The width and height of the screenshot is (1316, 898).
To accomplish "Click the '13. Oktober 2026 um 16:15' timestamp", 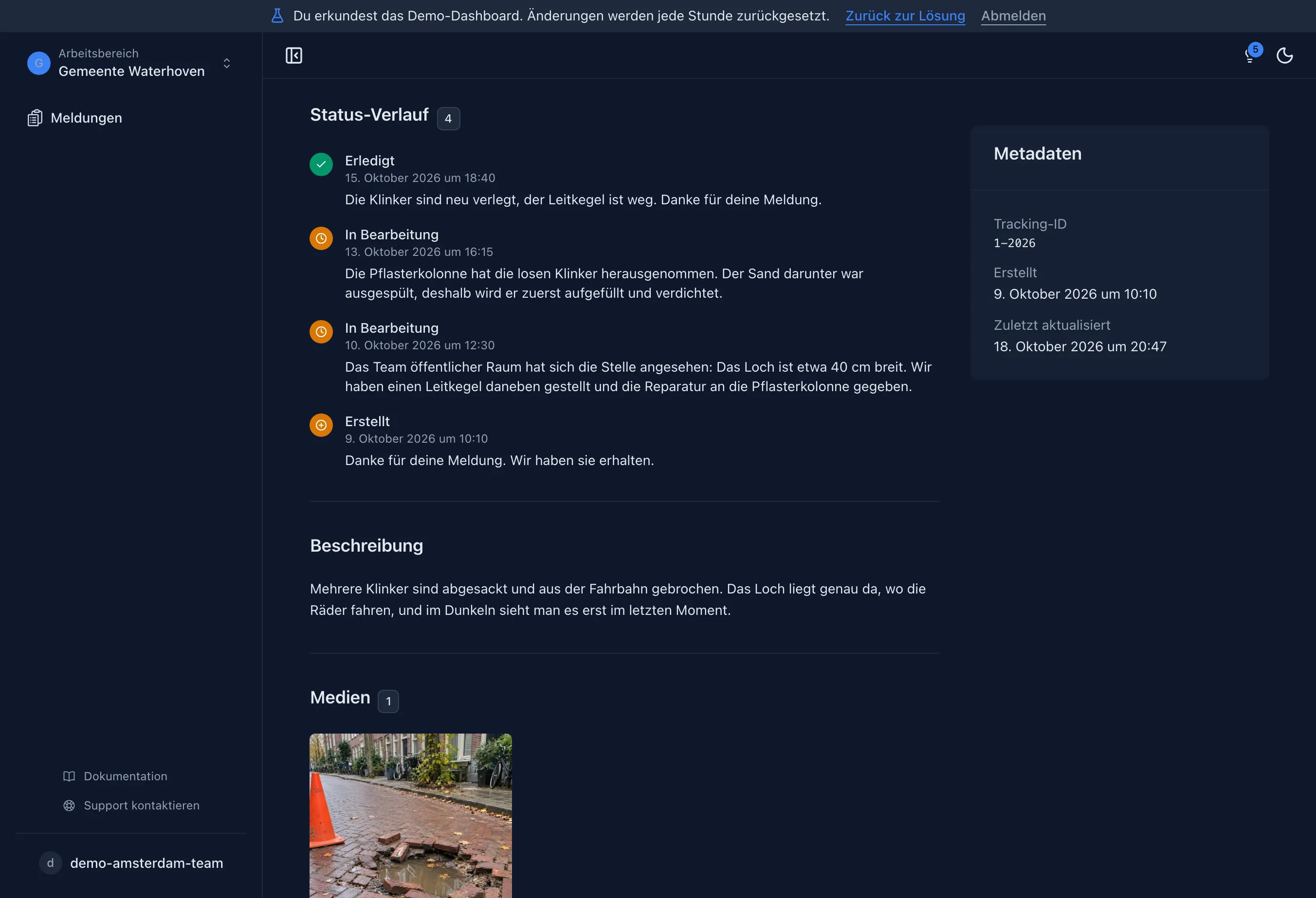I will coord(419,252).
